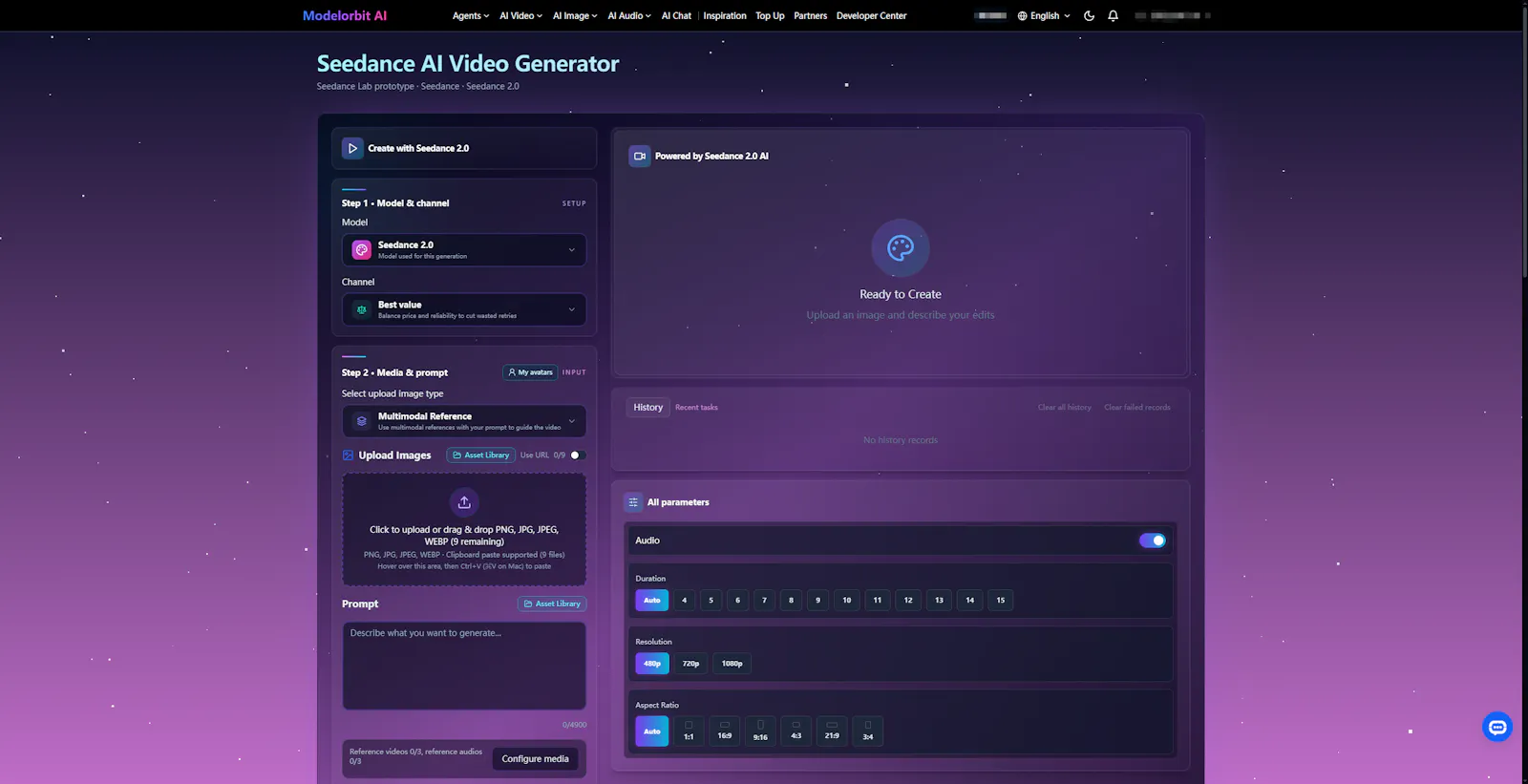Select the 21:9 aspect ratio icon
Screen dimensions: 1528x784
(832, 731)
